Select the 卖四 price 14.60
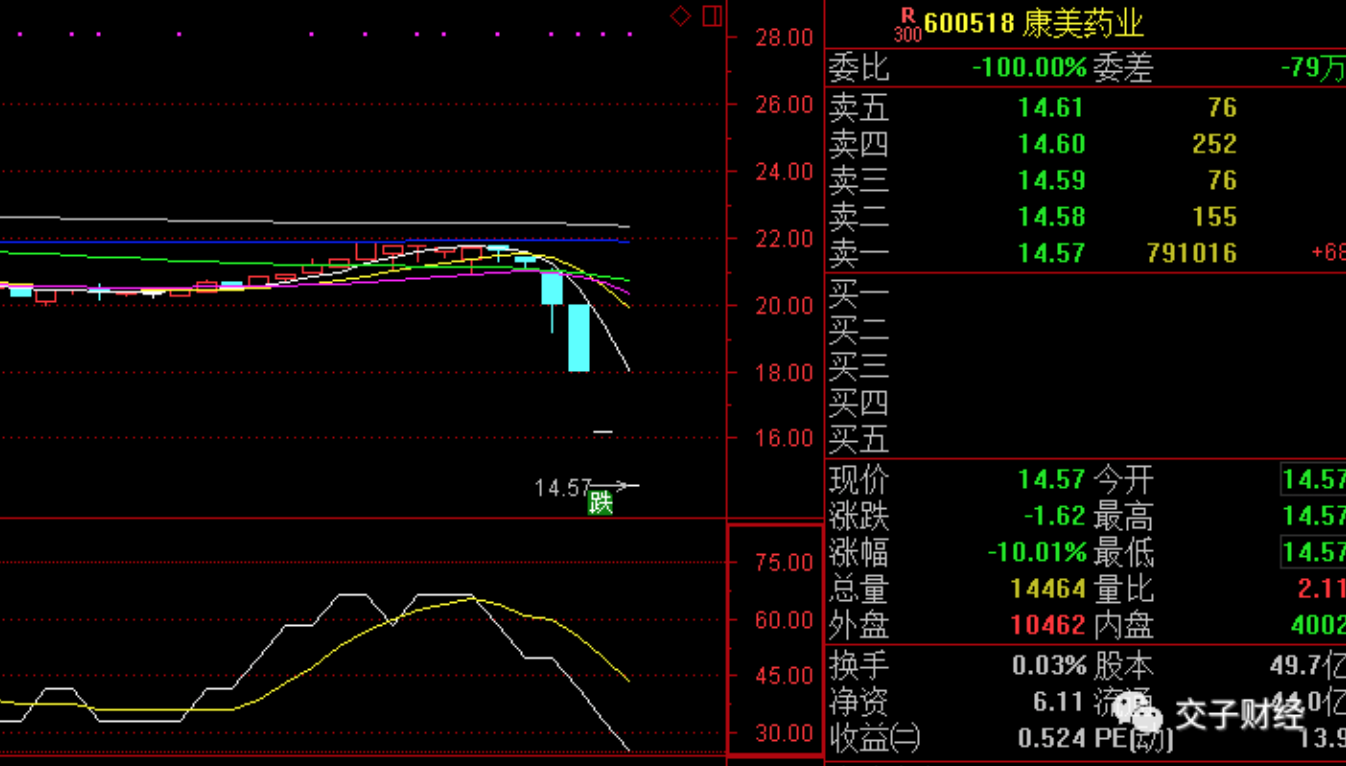Image resolution: width=1346 pixels, height=766 pixels. click(x=1051, y=144)
